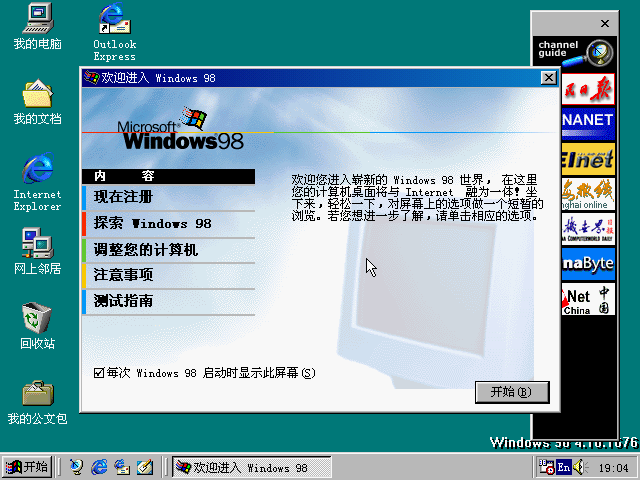Click the 19:04 system clock
640x480 pixels.
613,468
